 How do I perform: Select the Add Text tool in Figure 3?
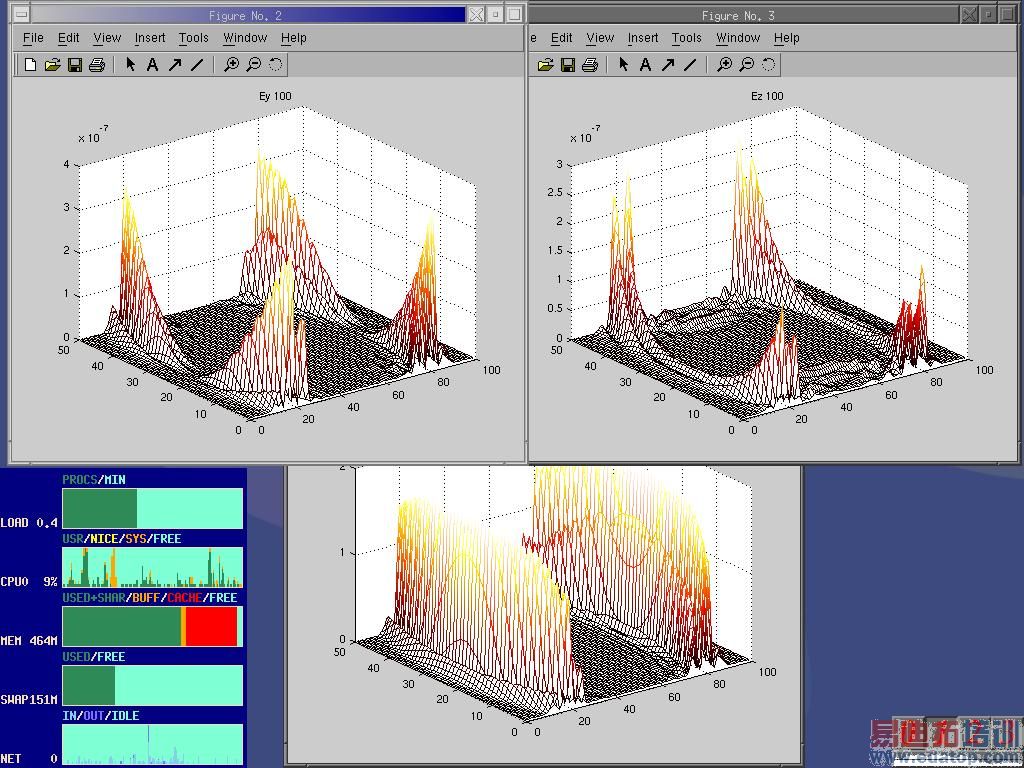pyautogui.click(x=645, y=65)
